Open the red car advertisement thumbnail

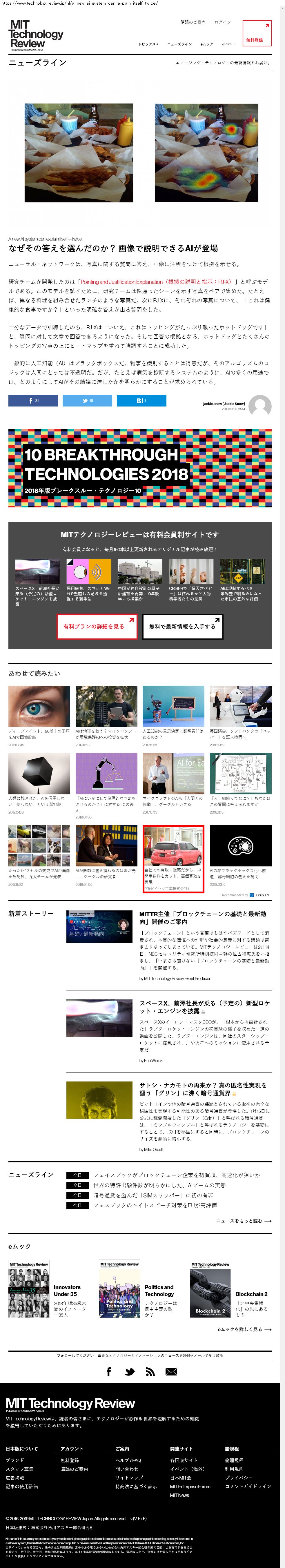click(174, 845)
